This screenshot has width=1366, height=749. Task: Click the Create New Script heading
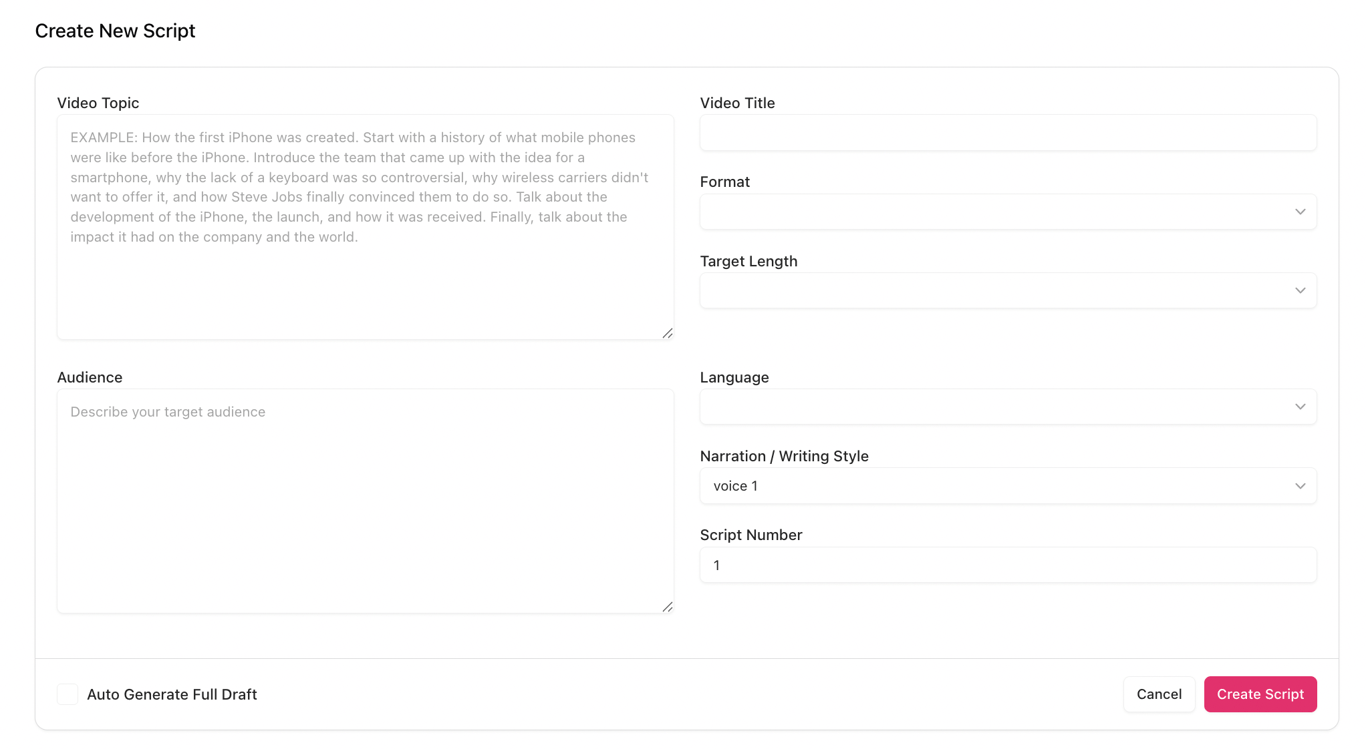tap(115, 31)
